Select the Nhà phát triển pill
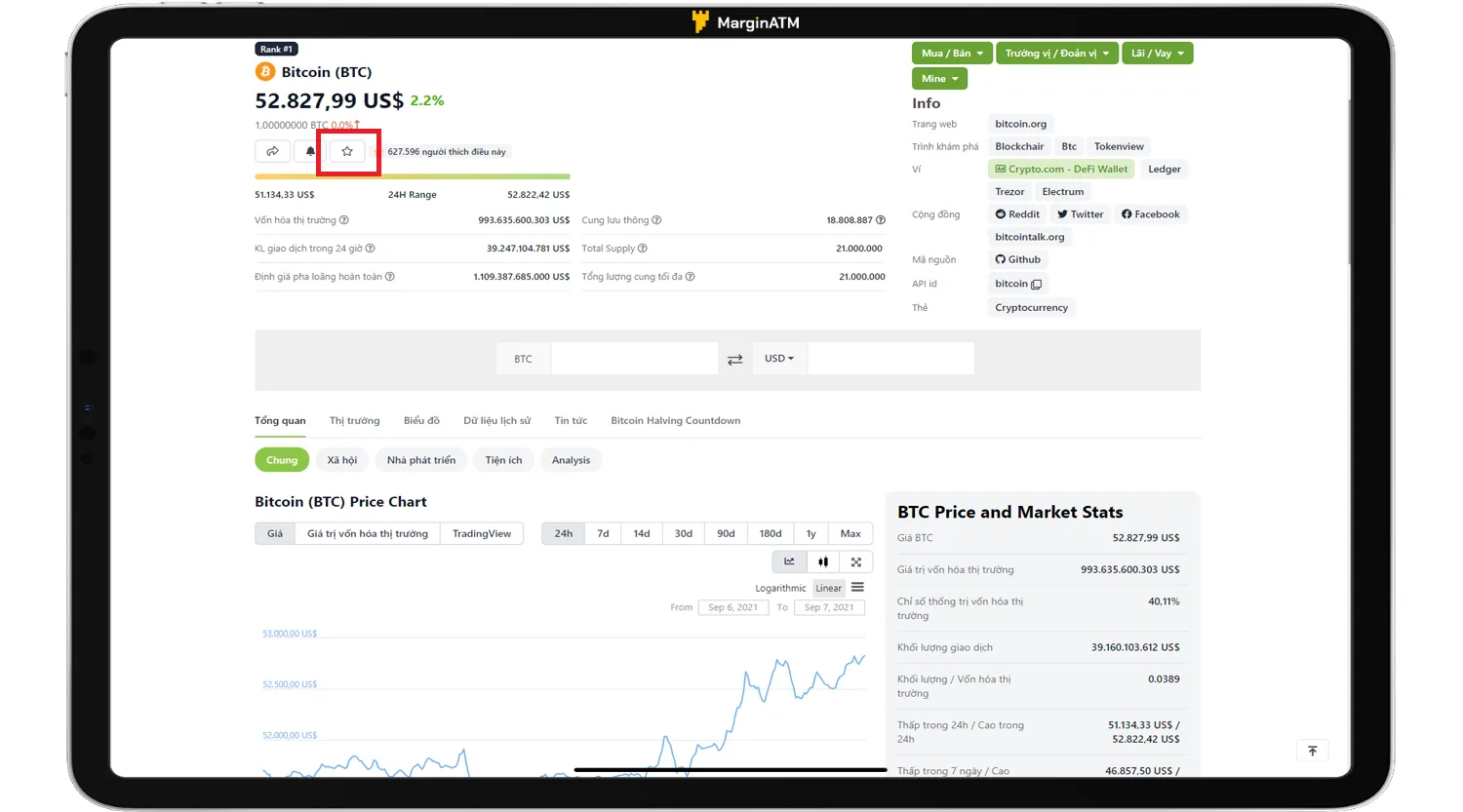 click(x=421, y=460)
